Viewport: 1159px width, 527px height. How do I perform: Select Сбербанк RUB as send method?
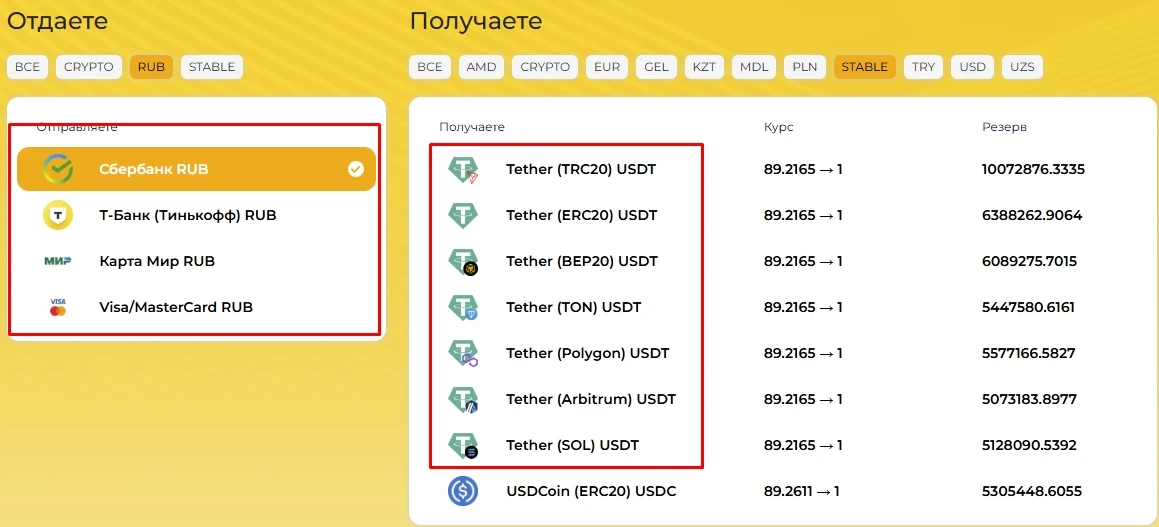[x=196, y=169]
